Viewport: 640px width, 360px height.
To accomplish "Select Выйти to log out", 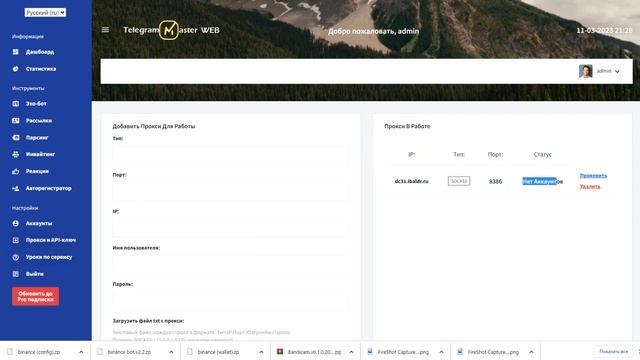I will pos(35,274).
